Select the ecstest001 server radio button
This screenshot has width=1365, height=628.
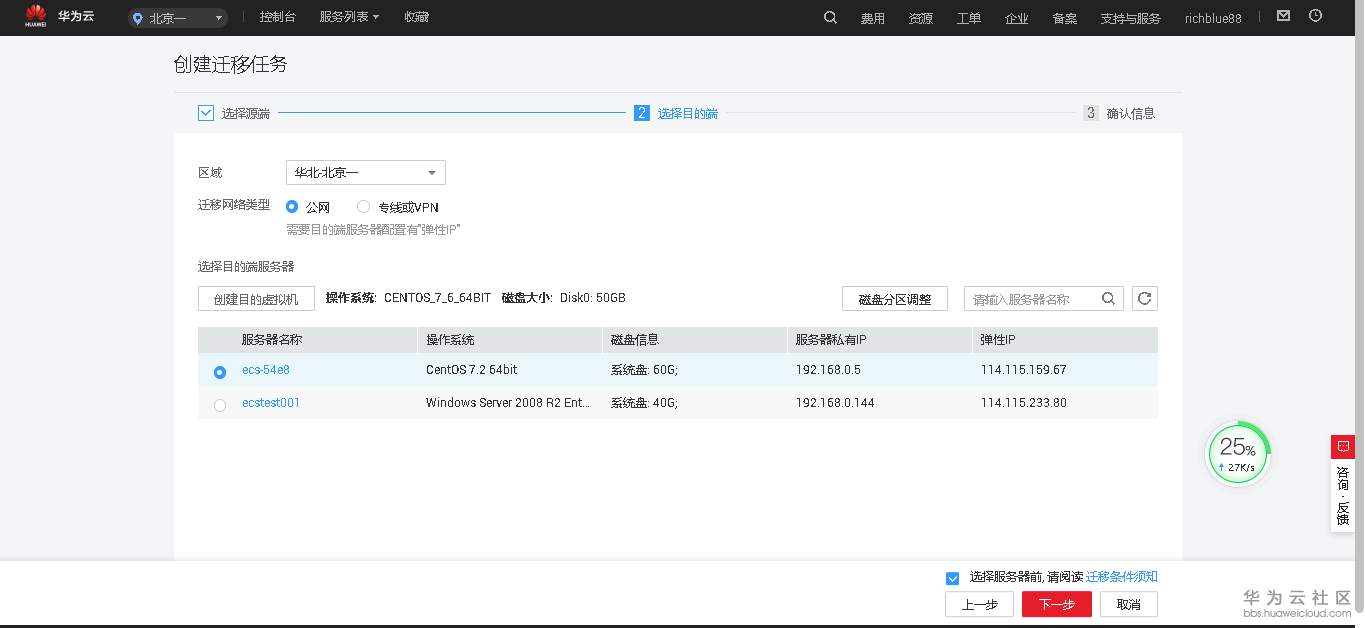[x=220, y=405]
